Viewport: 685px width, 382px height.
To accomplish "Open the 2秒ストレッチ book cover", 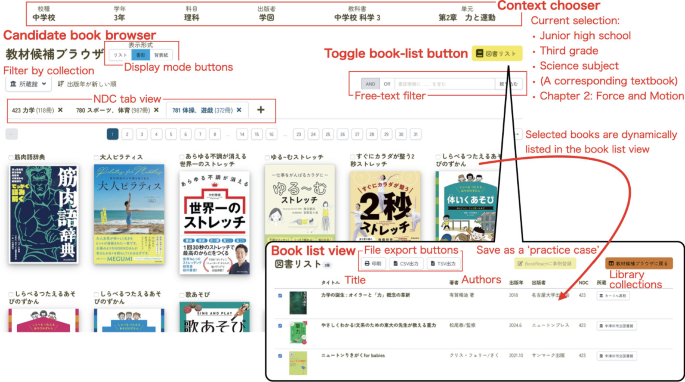I will tap(385, 206).
